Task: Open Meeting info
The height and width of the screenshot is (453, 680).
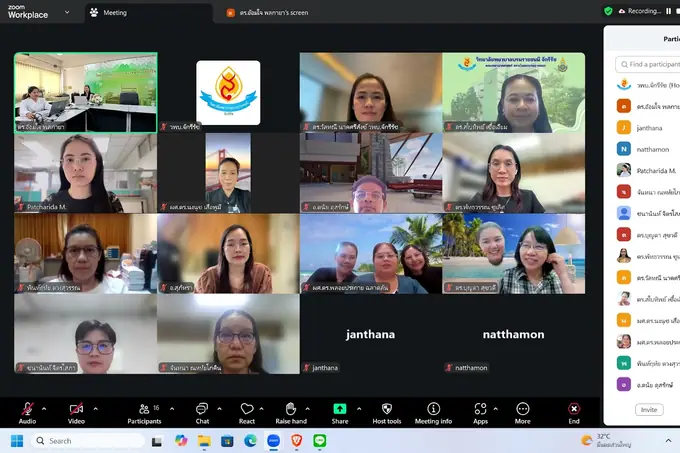Action: click(x=433, y=413)
